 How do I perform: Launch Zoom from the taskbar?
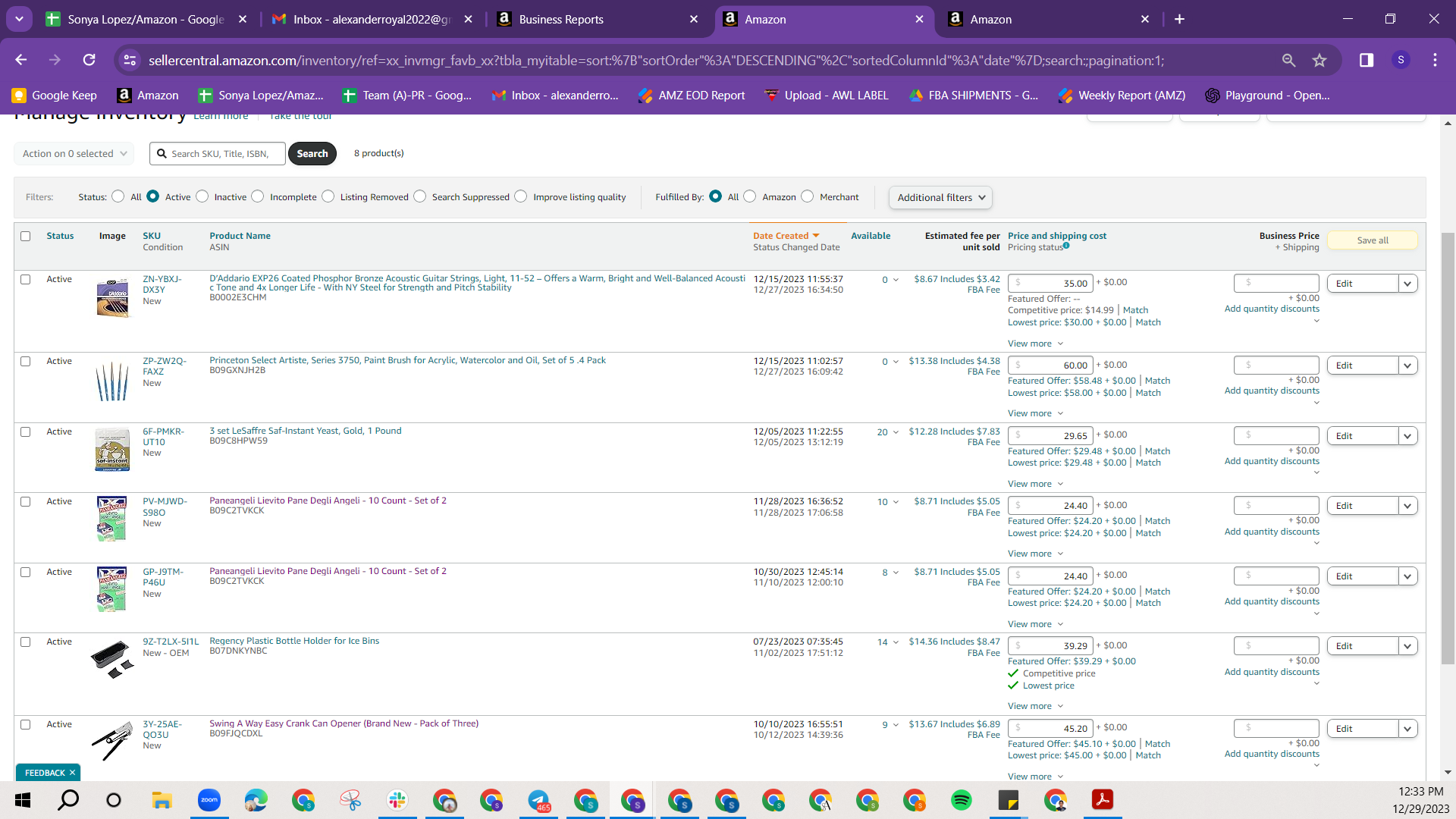[x=209, y=800]
